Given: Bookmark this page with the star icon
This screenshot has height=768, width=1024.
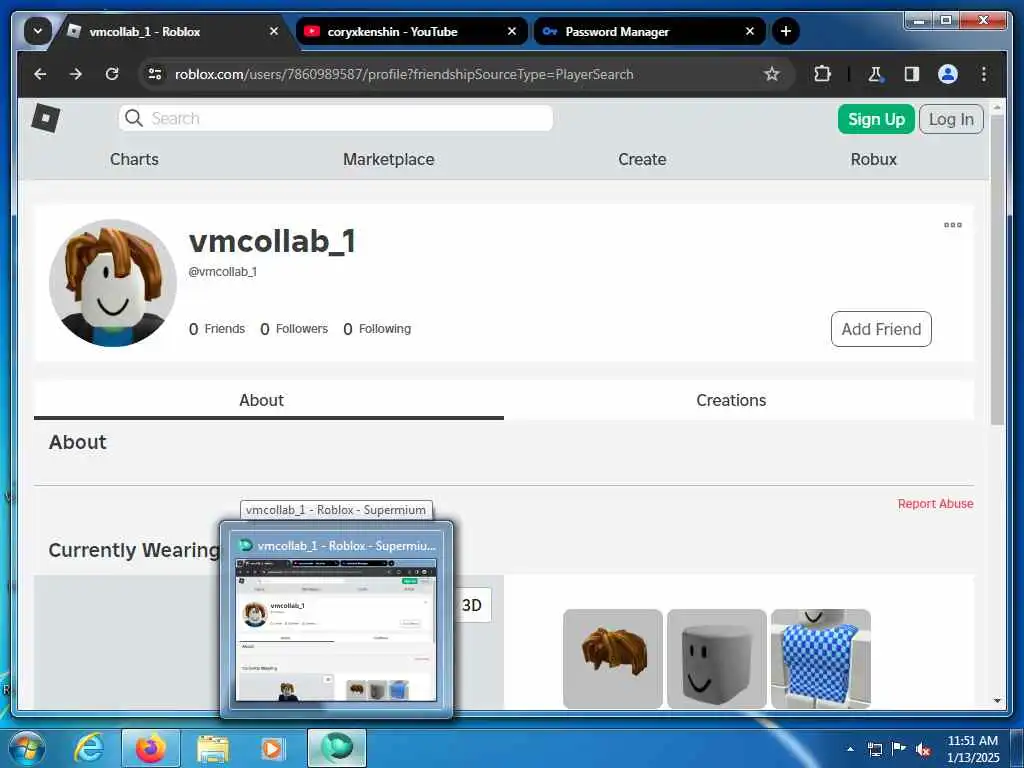Looking at the screenshot, I should (x=771, y=74).
